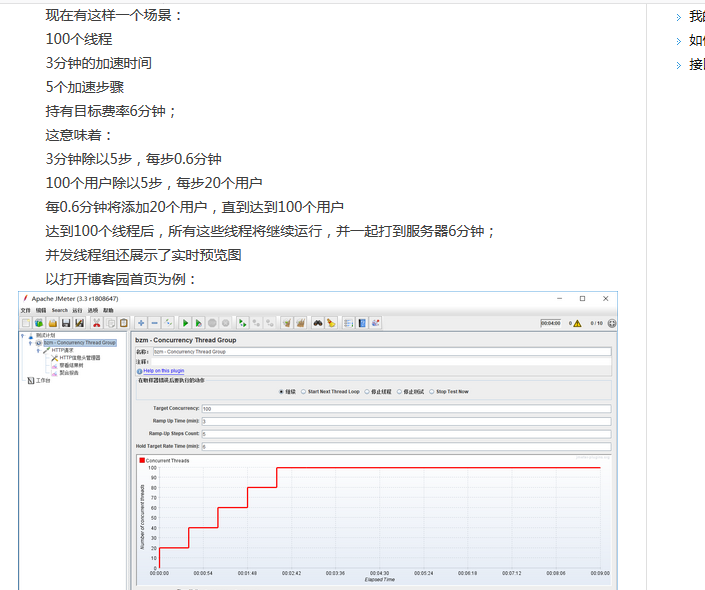
Task: Click the Open file toolbar icon
Action: click(x=53, y=323)
